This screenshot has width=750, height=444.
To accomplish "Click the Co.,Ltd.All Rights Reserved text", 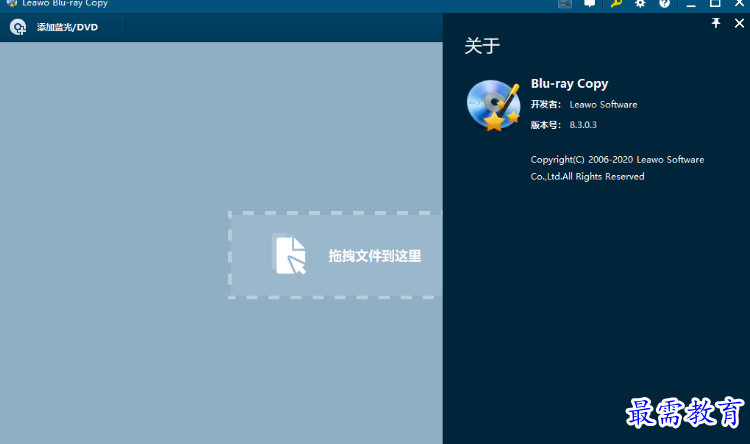I will (x=587, y=177).
